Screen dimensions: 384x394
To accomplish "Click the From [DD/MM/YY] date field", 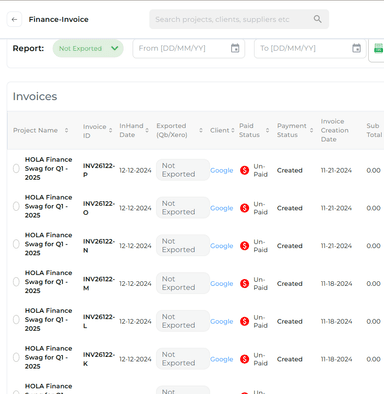I will pyautogui.click(x=189, y=48).
